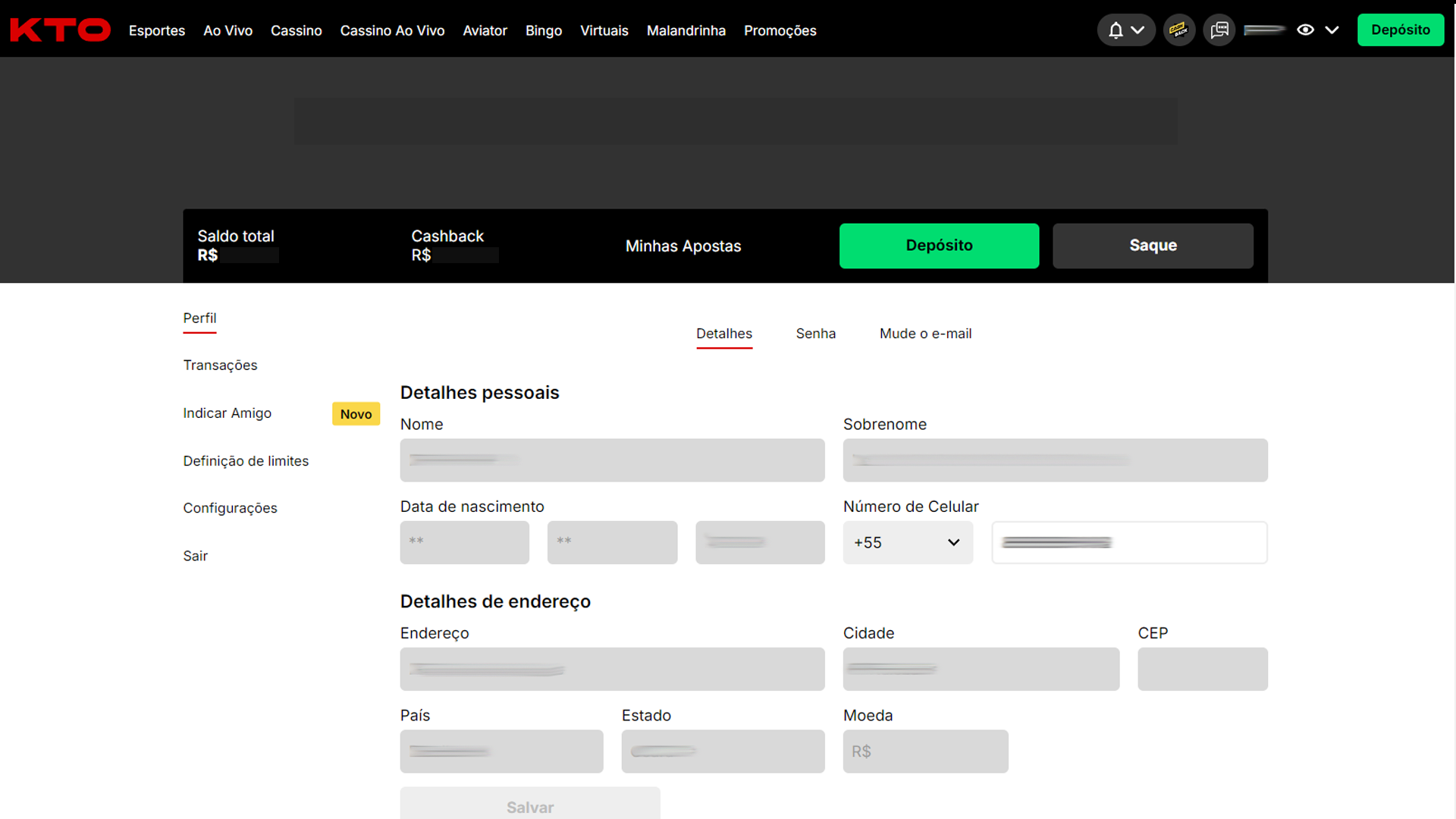The image size is (1456, 819).
Task: Open live chat support icon
Action: tap(1219, 30)
